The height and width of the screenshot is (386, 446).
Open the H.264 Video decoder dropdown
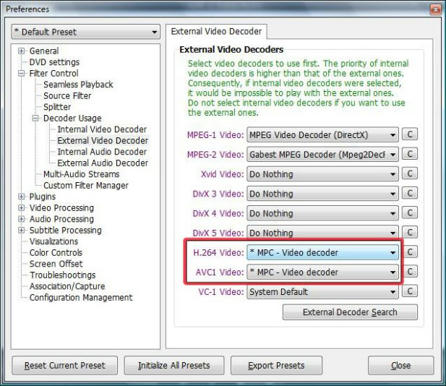pos(322,253)
